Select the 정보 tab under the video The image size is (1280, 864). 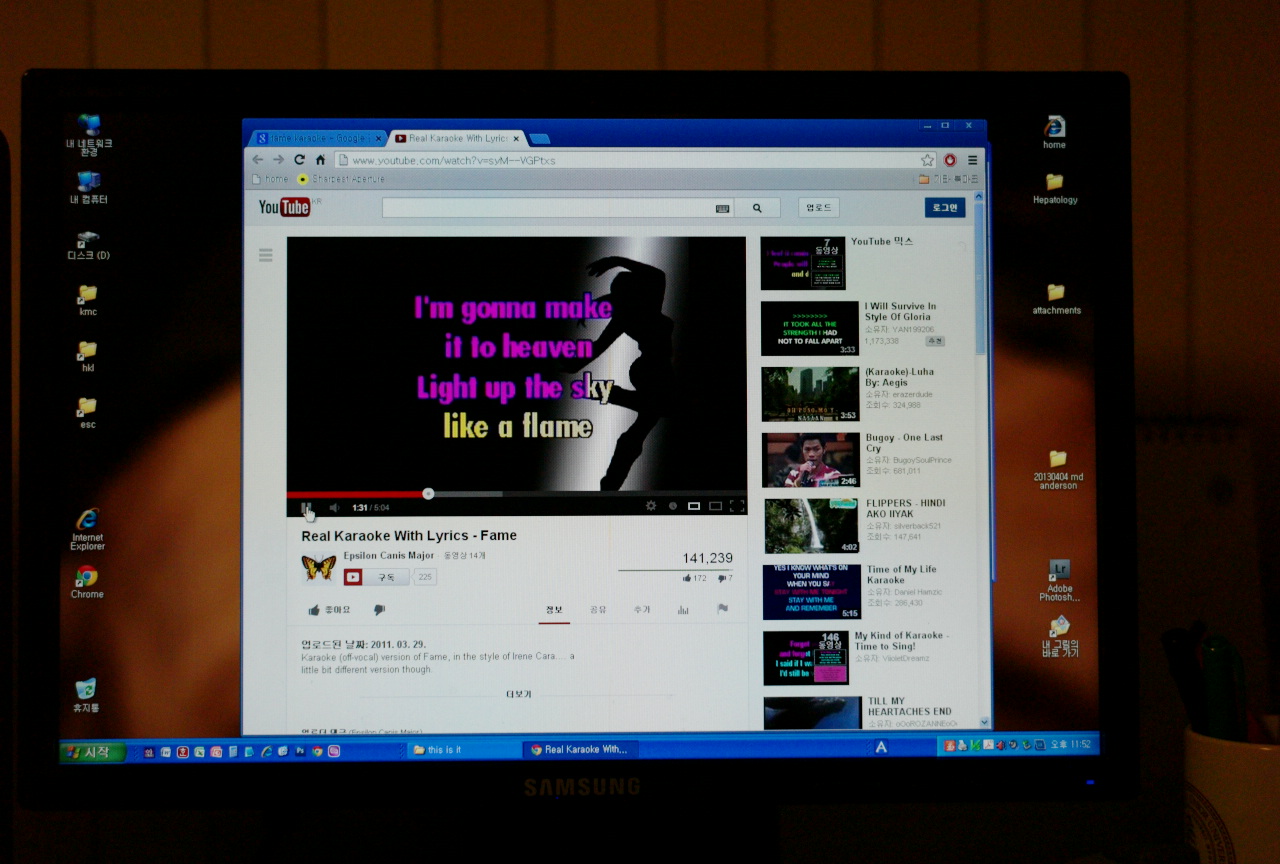click(554, 609)
